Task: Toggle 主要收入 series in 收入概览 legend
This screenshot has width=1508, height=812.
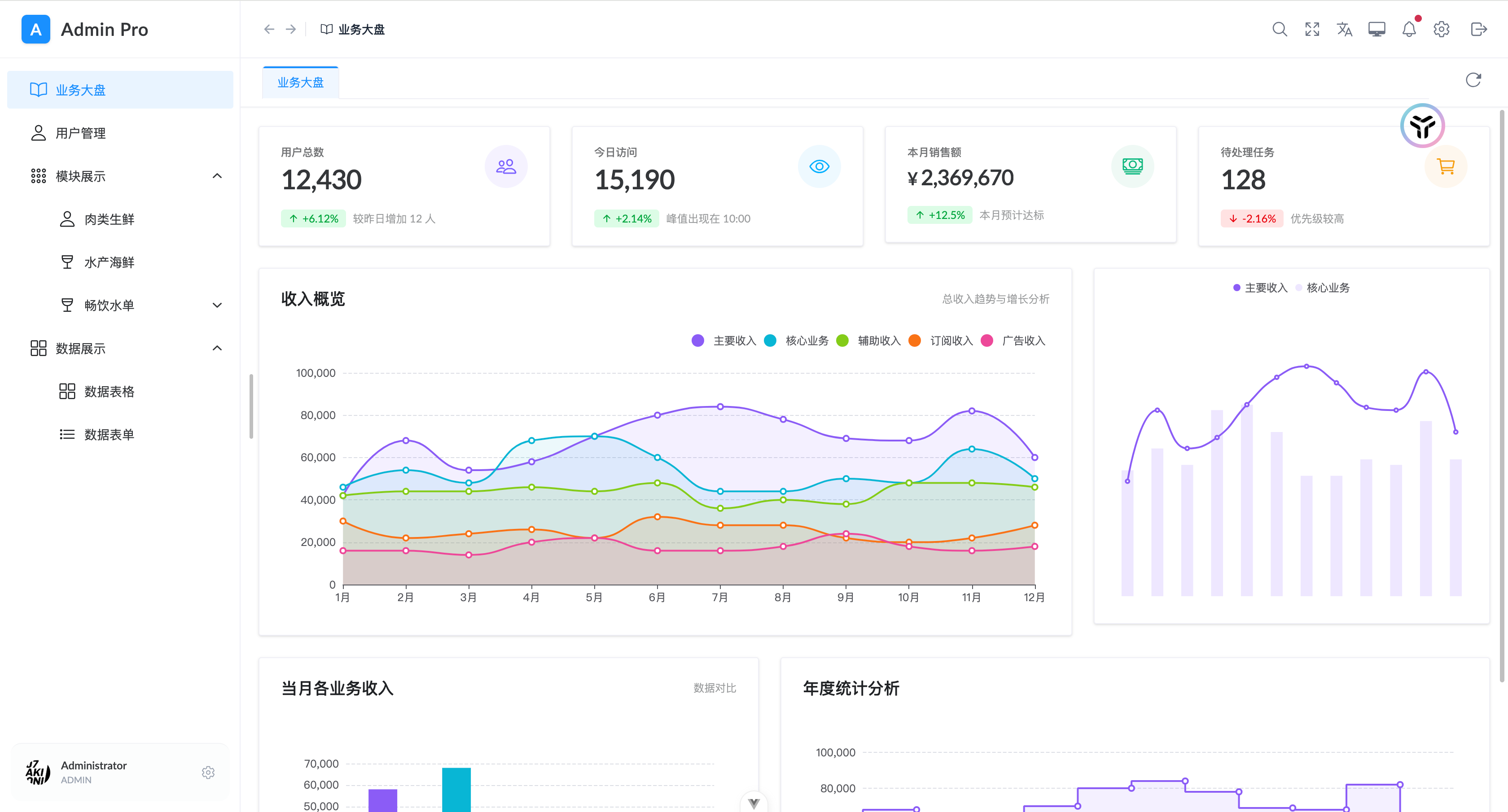Action: 723,341
